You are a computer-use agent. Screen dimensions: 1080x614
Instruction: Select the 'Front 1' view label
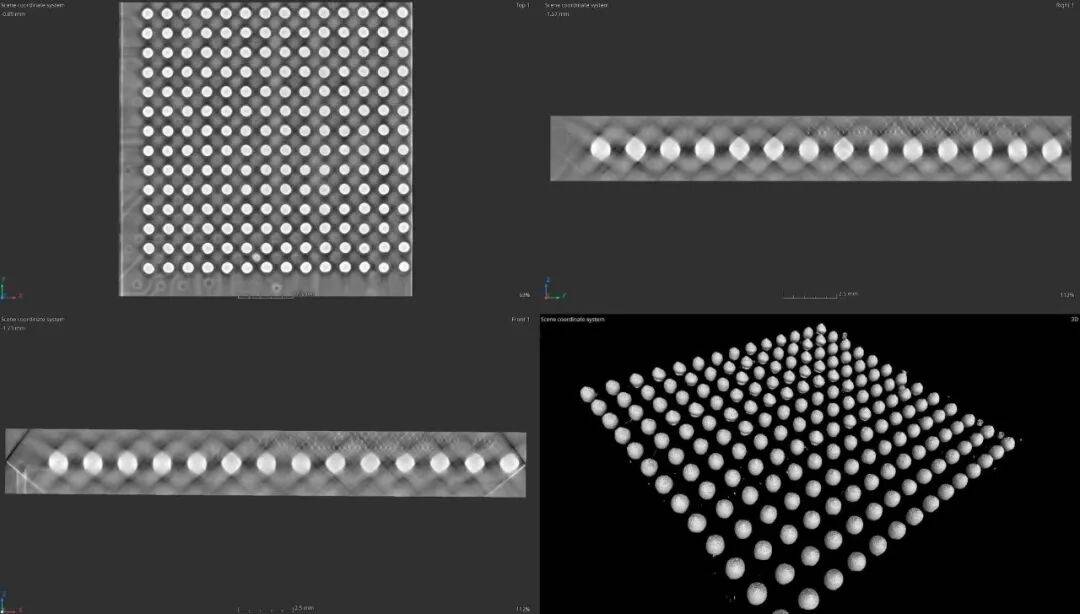[520, 319]
